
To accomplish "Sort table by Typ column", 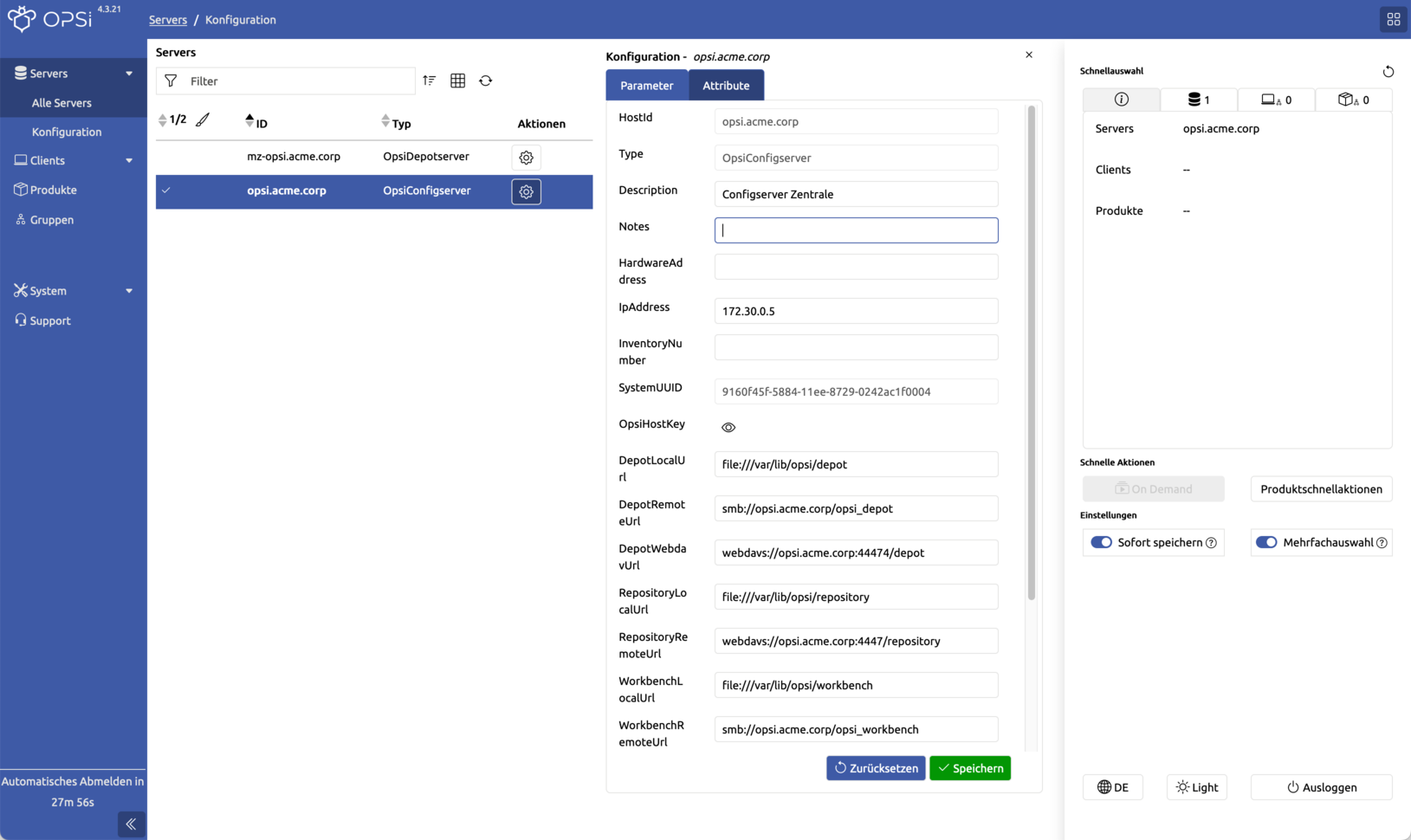I will tap(396, 122).
